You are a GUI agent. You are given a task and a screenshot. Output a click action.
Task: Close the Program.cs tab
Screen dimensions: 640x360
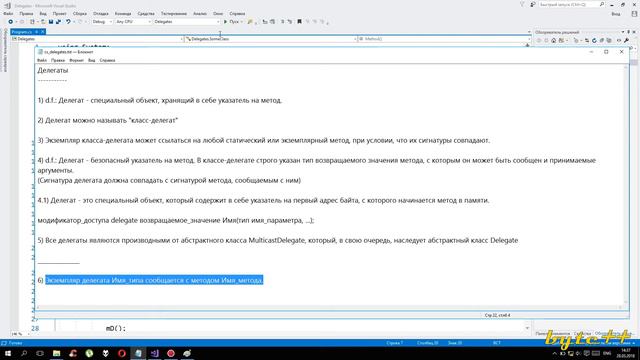[x=42, y=31]
